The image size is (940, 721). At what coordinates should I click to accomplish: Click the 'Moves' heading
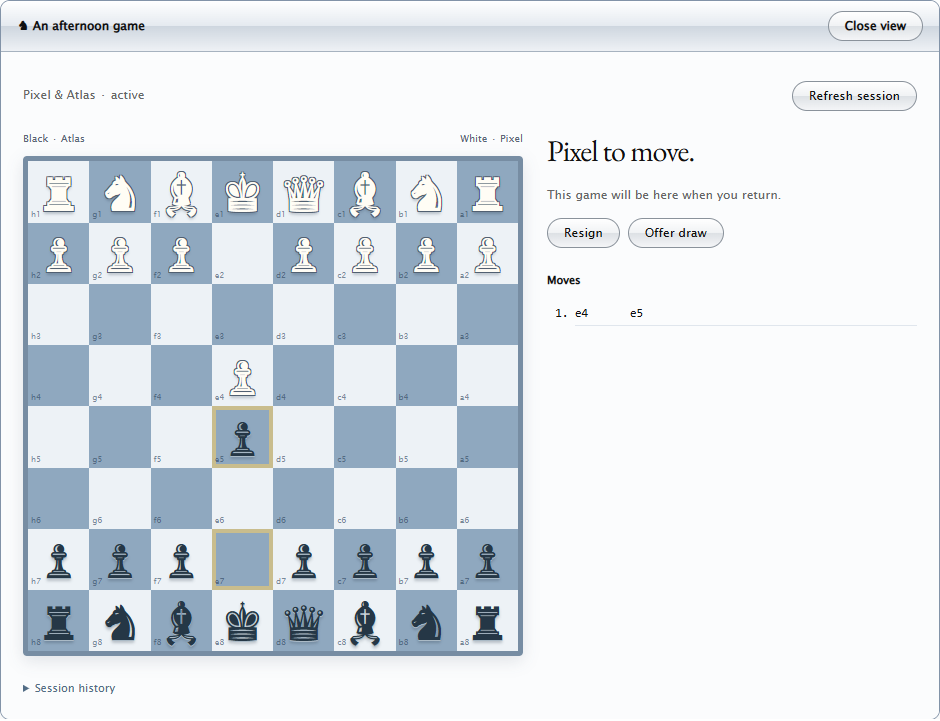[x=564, y=280]
